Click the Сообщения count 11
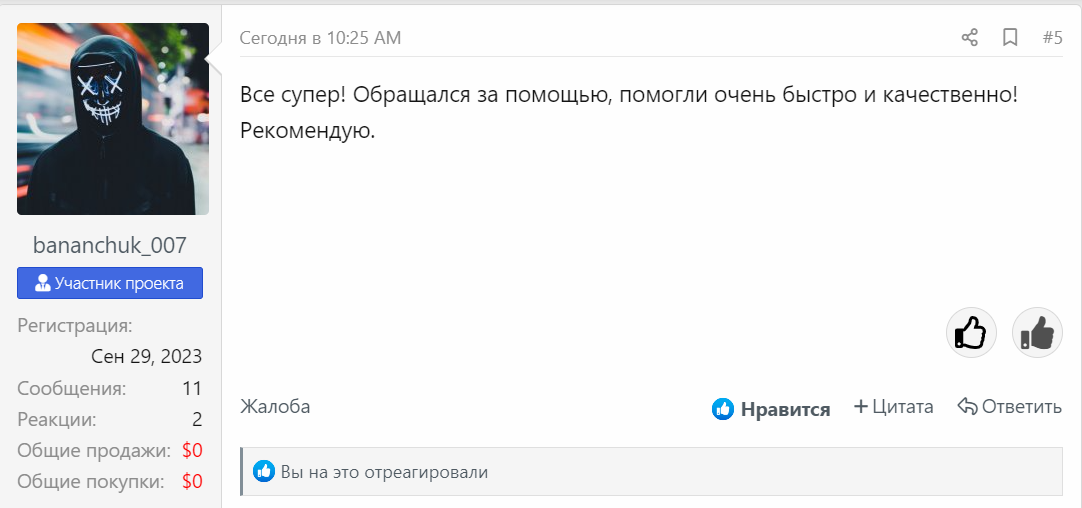Screen dimensions: 1082x508 [x=192, y=388]
